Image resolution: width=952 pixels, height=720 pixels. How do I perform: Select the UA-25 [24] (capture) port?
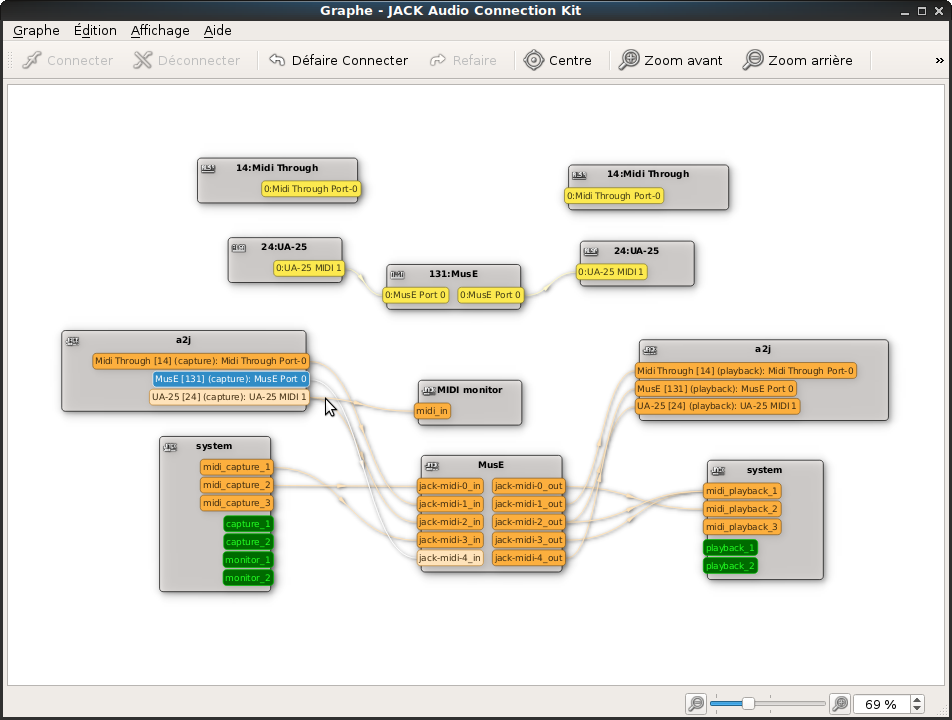pos(230,397)
